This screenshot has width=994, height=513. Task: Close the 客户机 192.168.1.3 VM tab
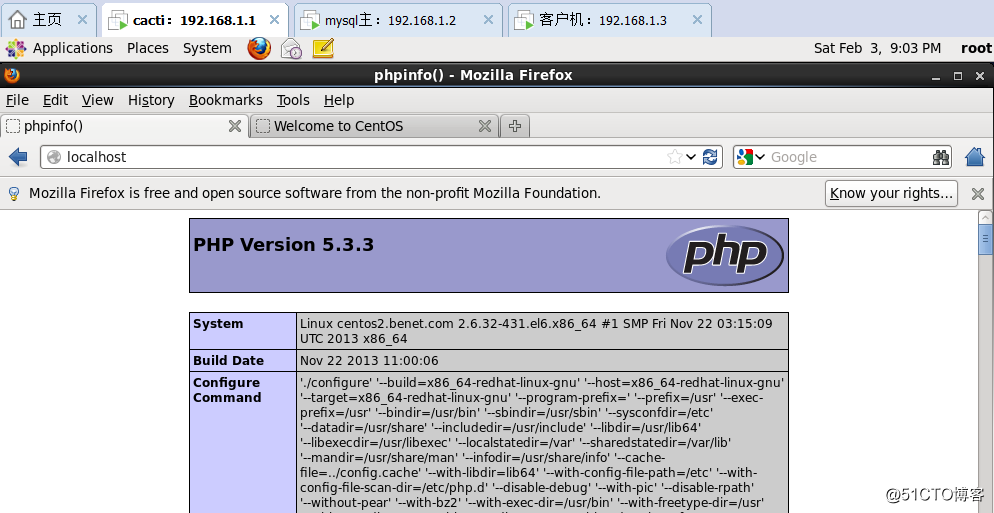(697, 20)
